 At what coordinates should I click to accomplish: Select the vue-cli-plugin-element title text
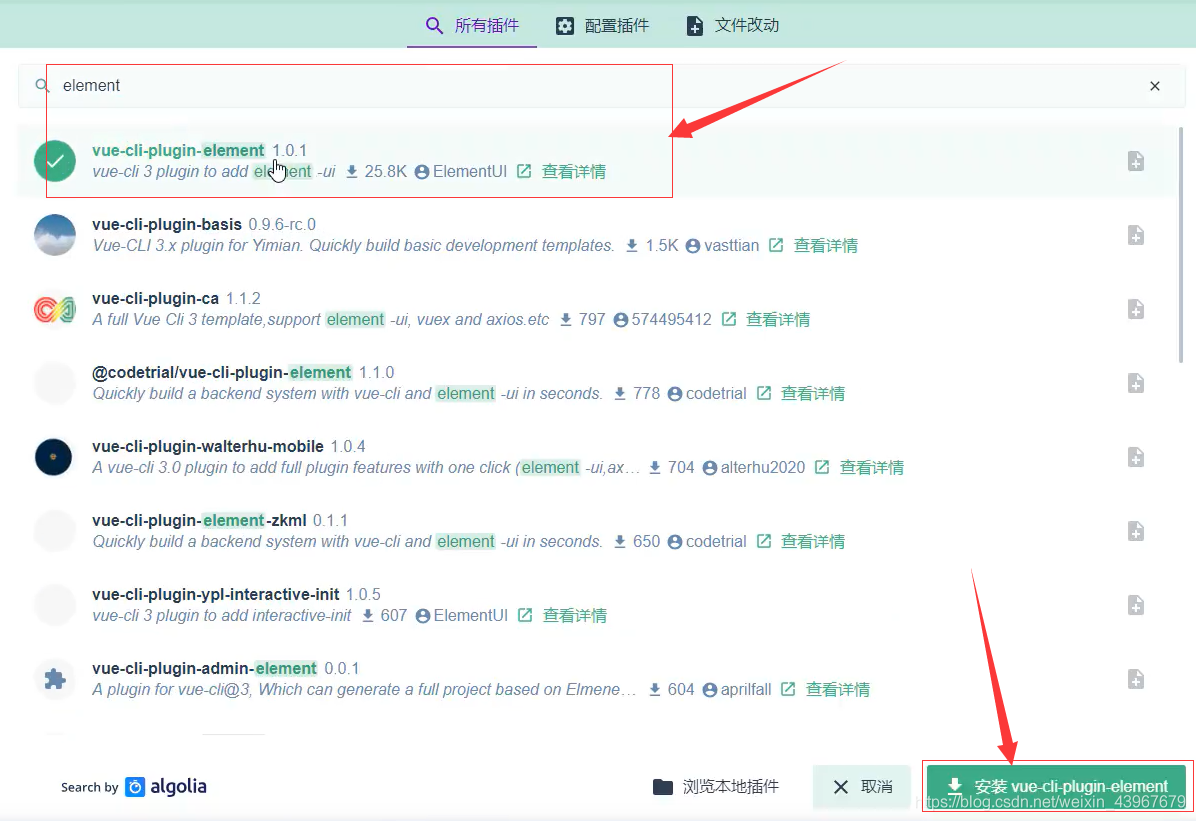tap(178, 150)
